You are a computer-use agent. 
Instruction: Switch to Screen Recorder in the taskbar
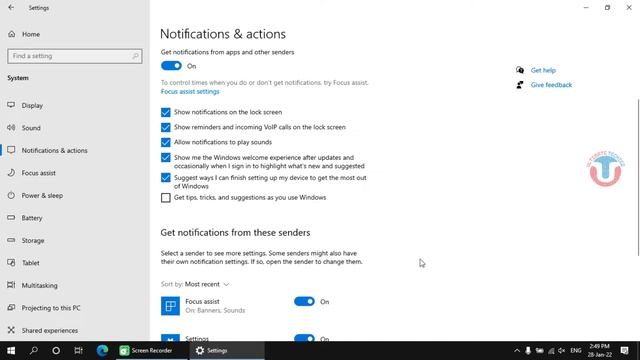(152, 351)
